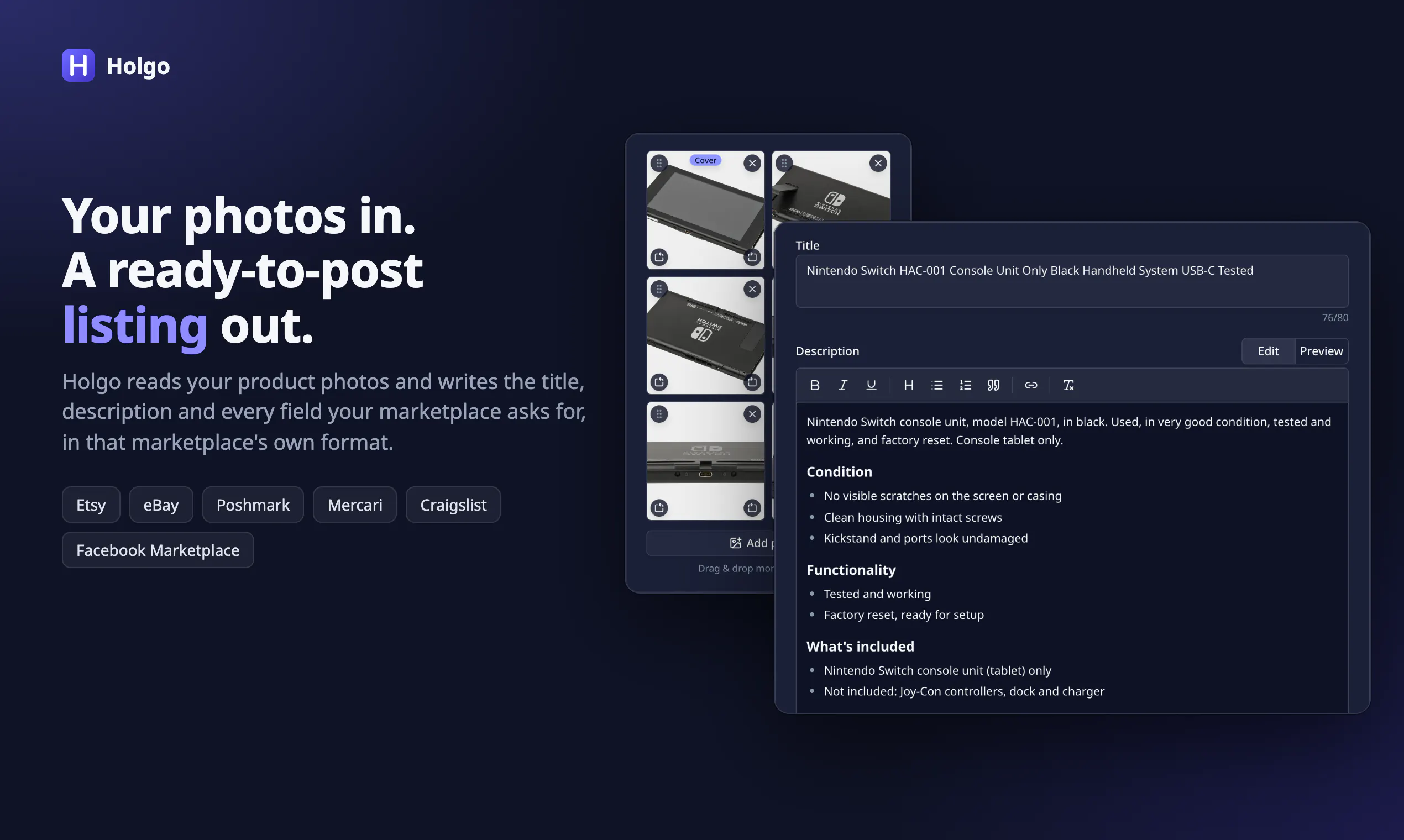Rotate the console back photo left
Image resolution: width=1404 pixels, height=840 pixels.
coord(659,382)
